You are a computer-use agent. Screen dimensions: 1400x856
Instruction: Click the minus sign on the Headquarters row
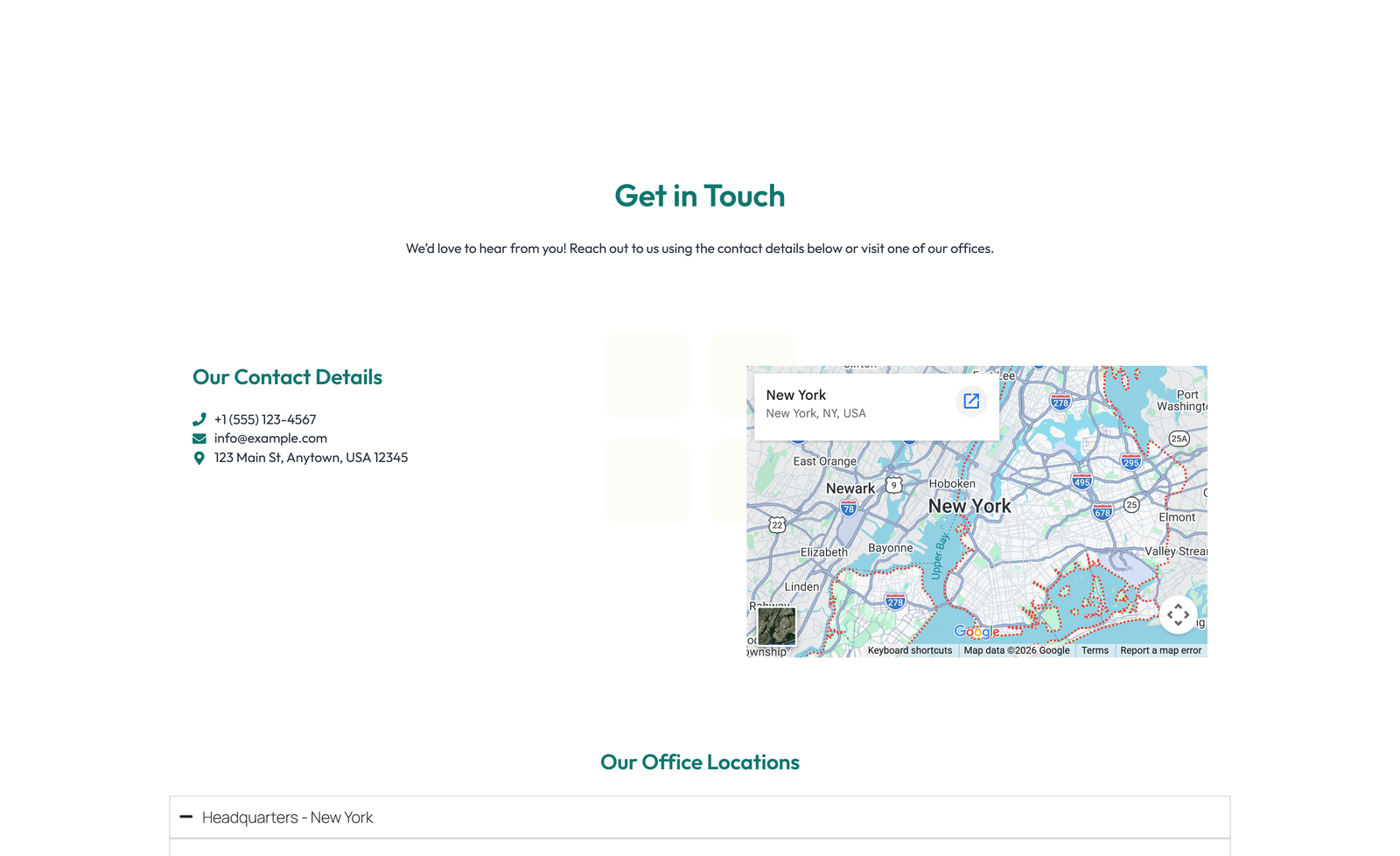point(186,817)
